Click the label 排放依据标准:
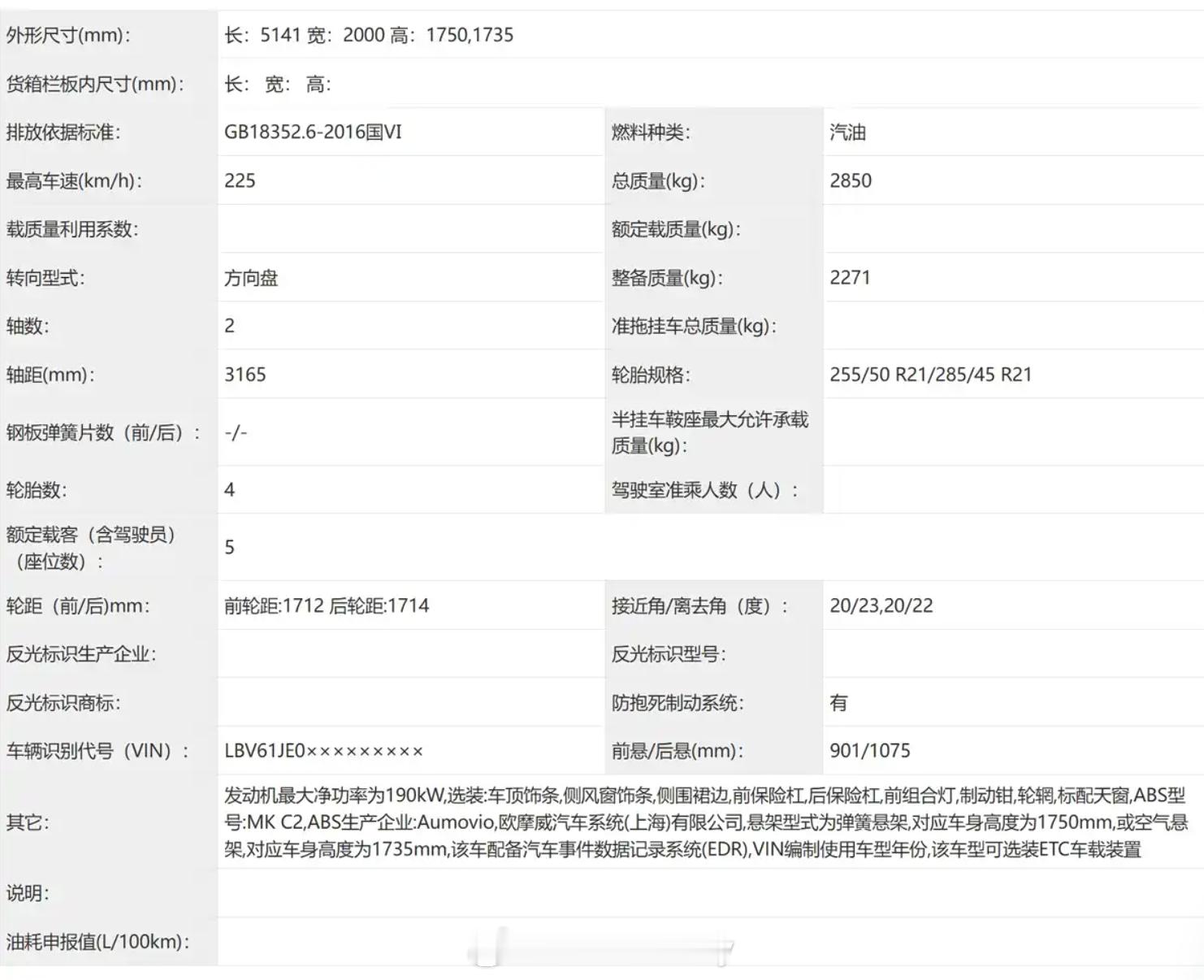Image resolution: width=1204 pixels, height=980 pixels. point(63,132)
